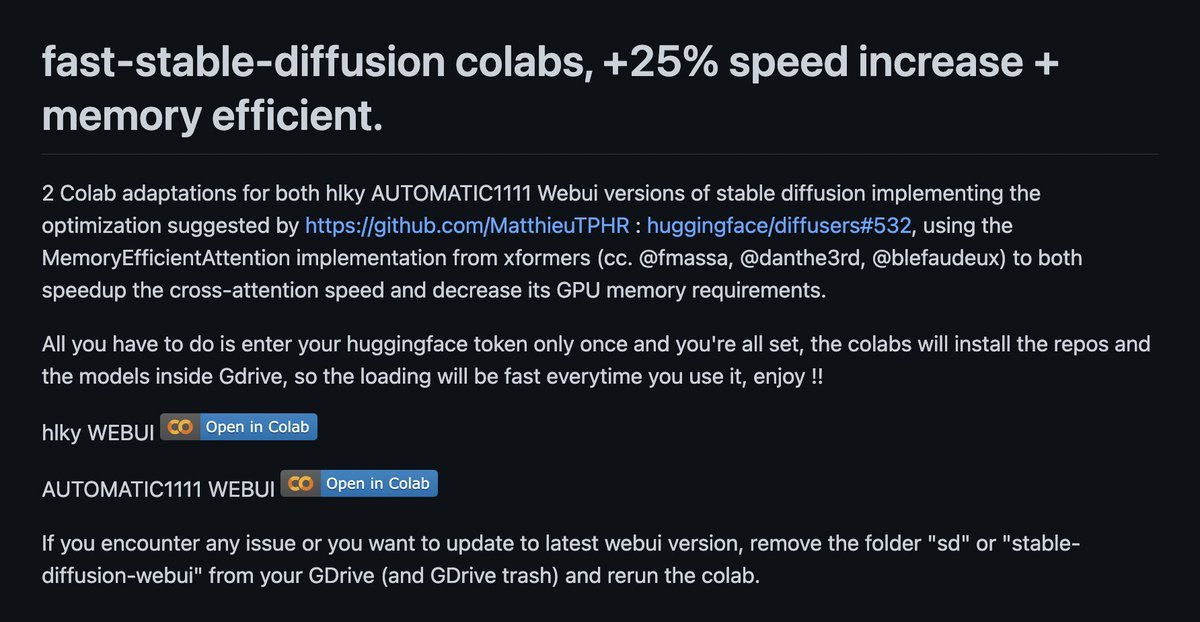Click the huggingface token instructions paragraph
This screenshot has height=622, width=1200.
tap(595, 360)
